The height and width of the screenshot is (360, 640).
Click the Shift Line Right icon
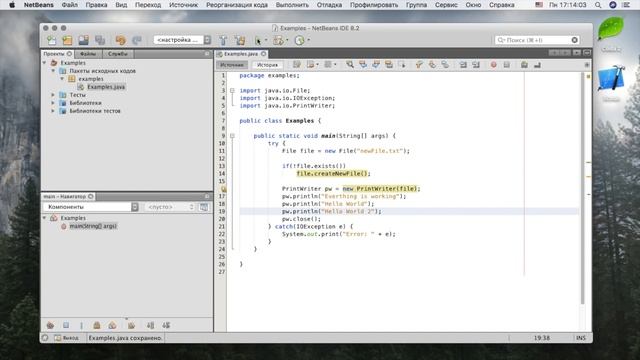[x=476, y=64]
